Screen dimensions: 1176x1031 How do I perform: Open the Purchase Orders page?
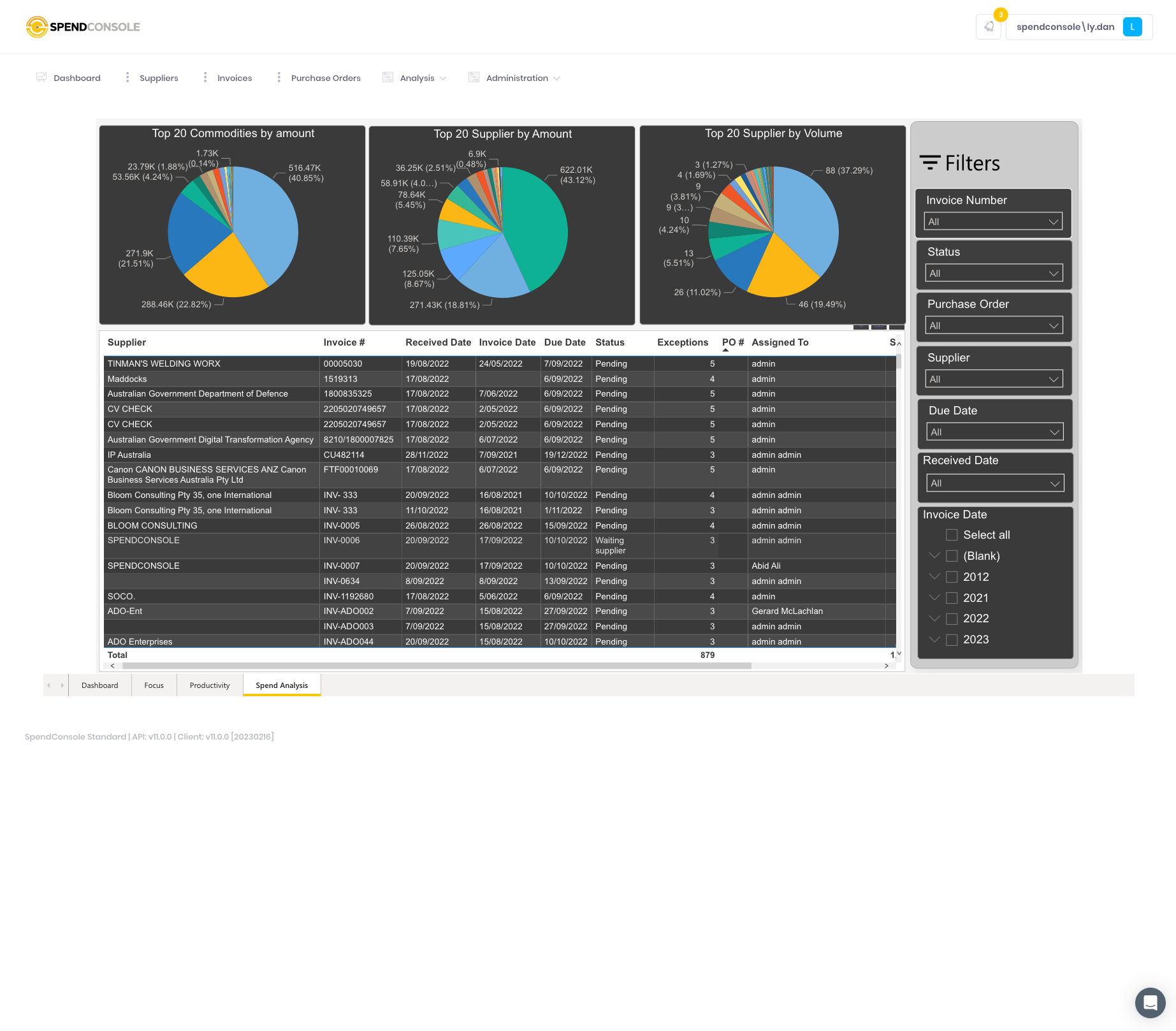pyautogui.click(x=325, y=77)
